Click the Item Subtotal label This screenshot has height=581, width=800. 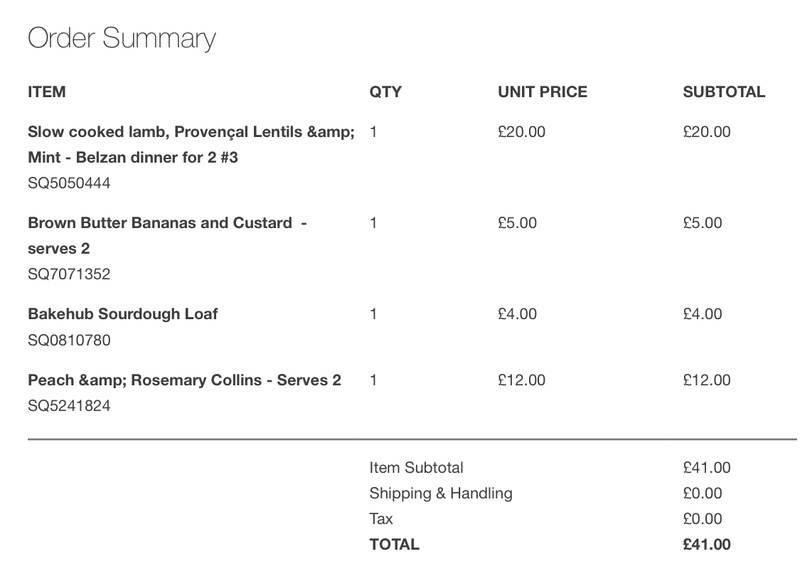pos(416,467)
